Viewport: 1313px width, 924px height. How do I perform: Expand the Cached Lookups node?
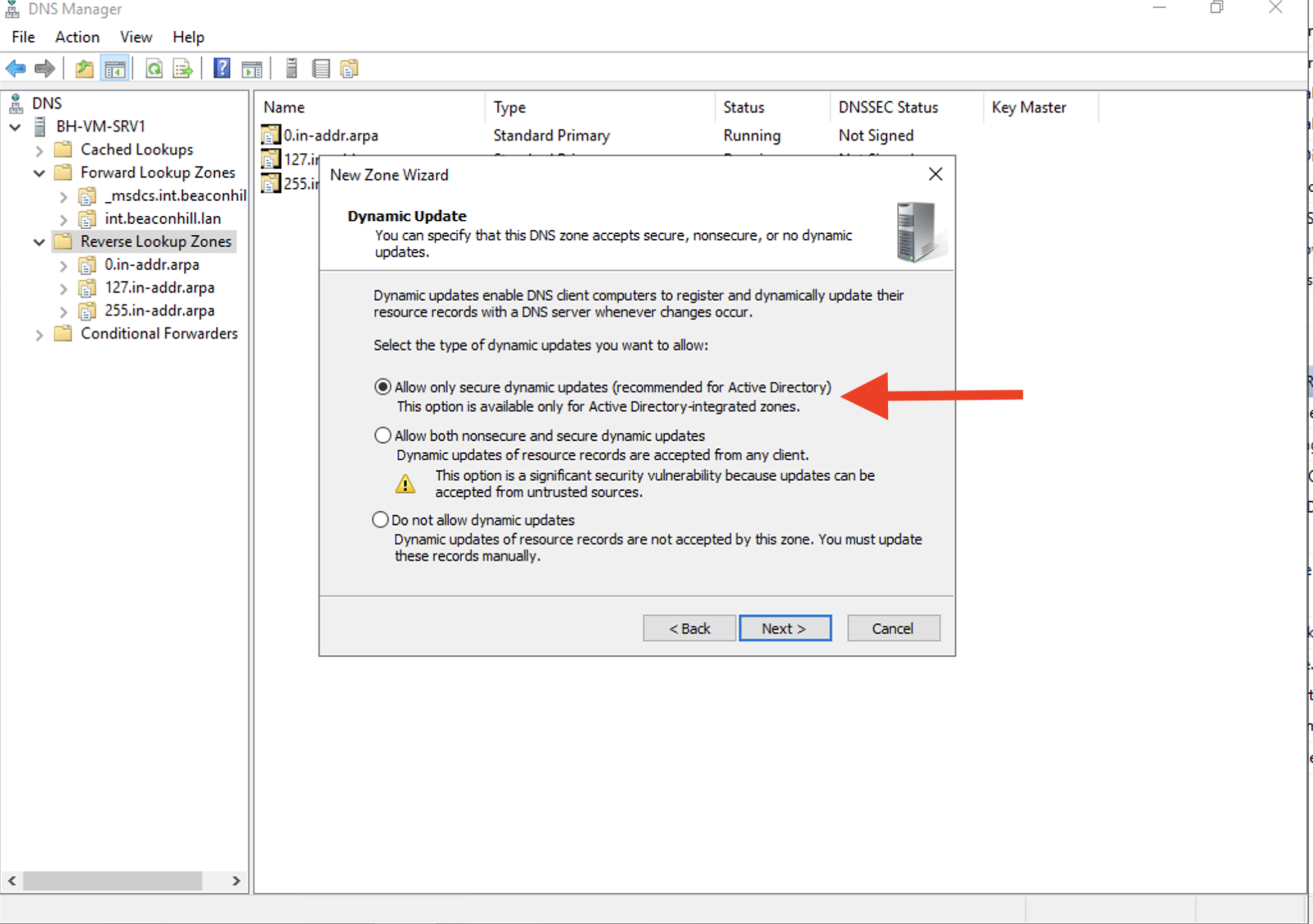point(39,149)
